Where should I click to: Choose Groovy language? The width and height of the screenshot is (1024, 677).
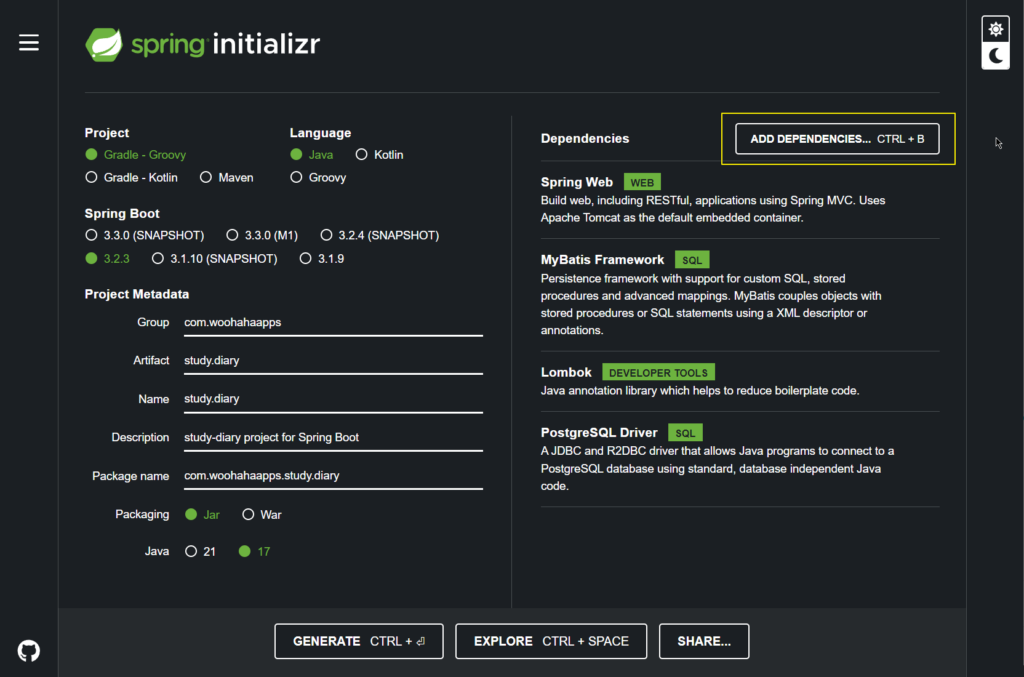click(x=318, y=178)
